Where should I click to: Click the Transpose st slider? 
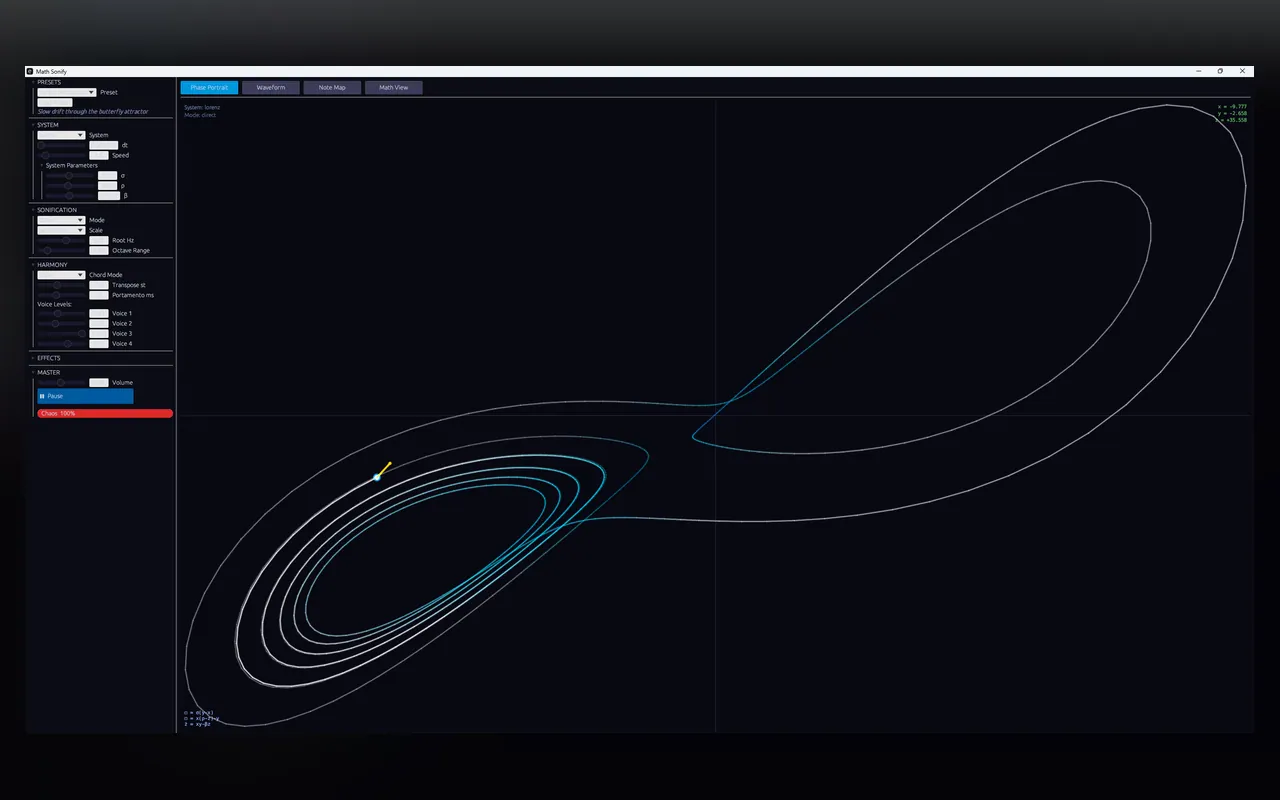tap(61, 285)
